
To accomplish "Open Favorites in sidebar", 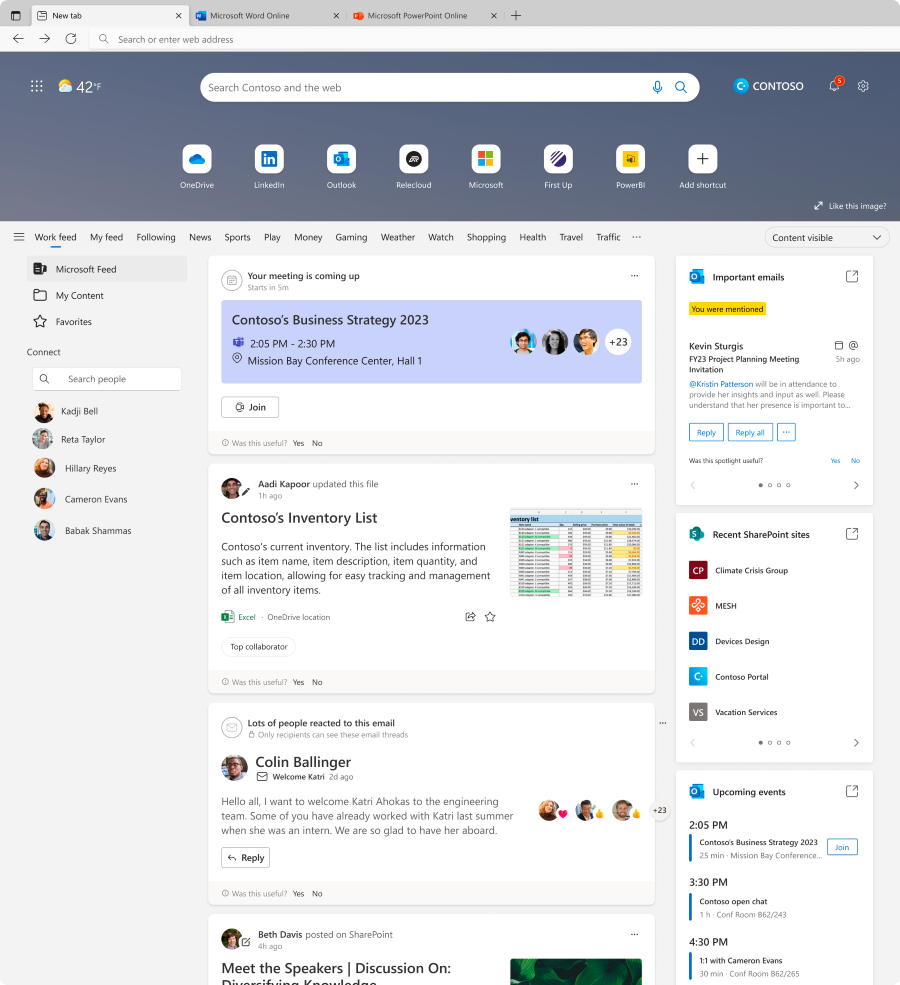I will click(x=63, y=322).
